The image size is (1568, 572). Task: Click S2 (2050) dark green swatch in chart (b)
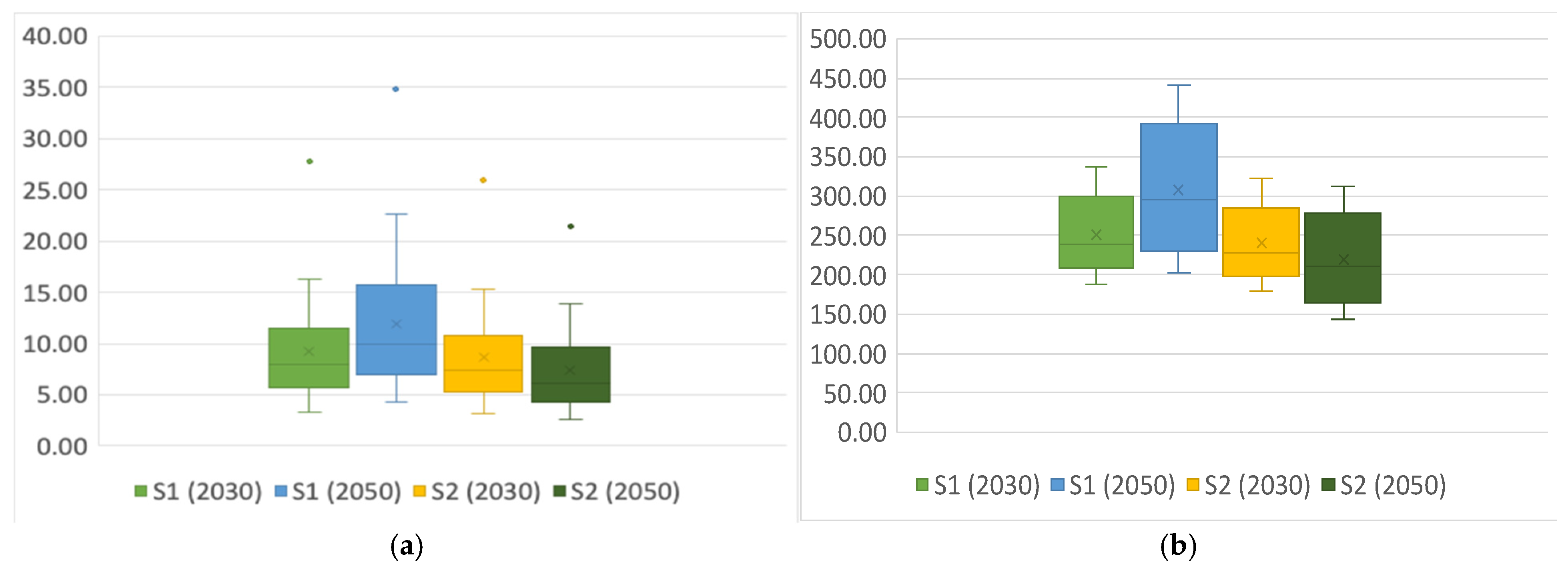1329,485
